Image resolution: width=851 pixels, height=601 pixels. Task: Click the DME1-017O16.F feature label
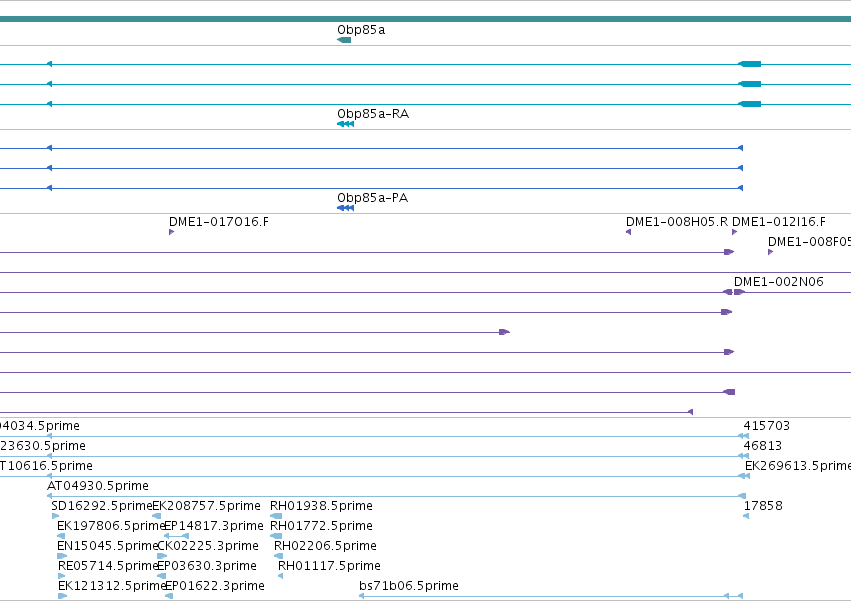coord(219,222)
